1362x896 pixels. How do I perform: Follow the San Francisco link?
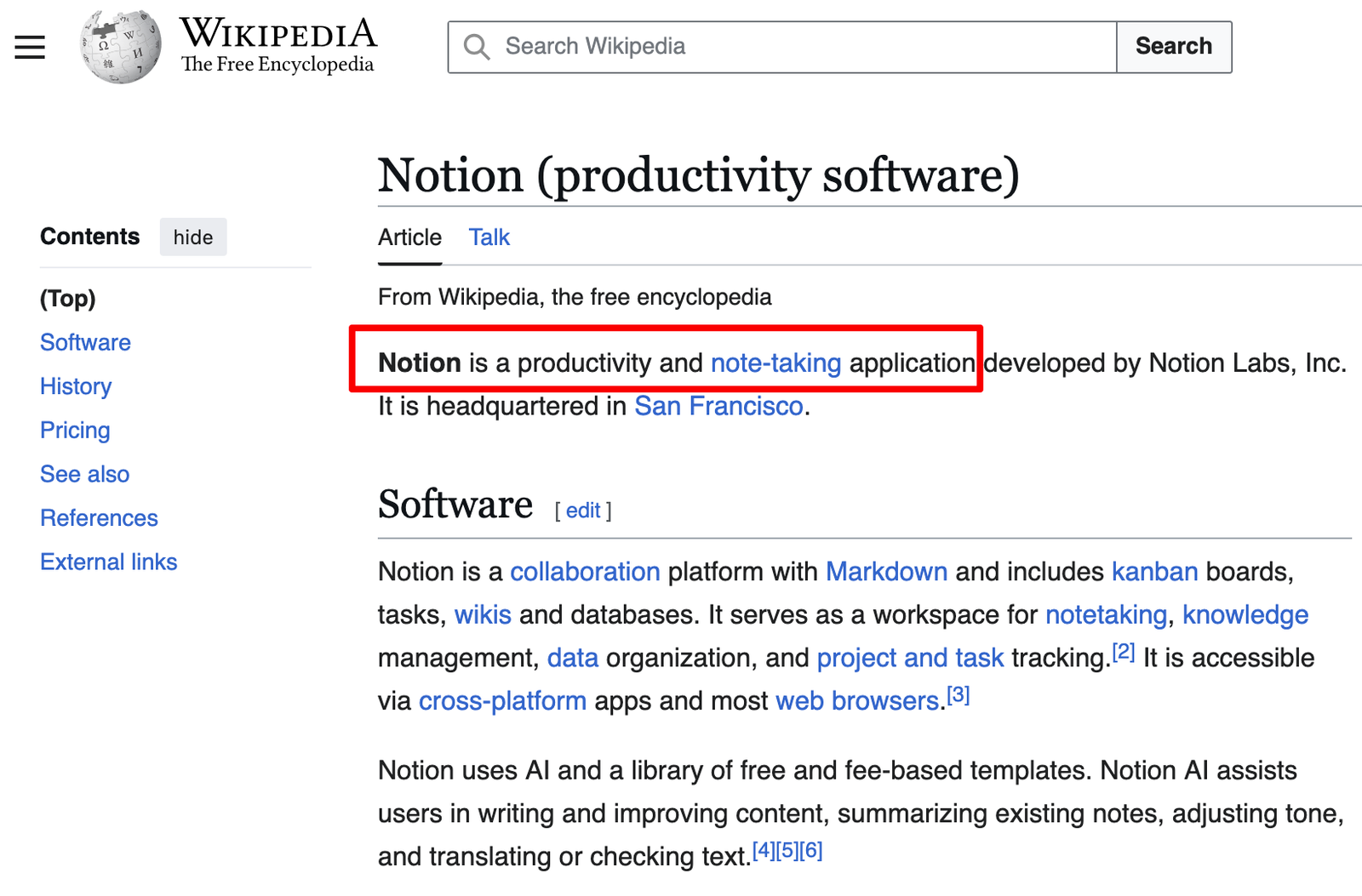coord(718,407)
